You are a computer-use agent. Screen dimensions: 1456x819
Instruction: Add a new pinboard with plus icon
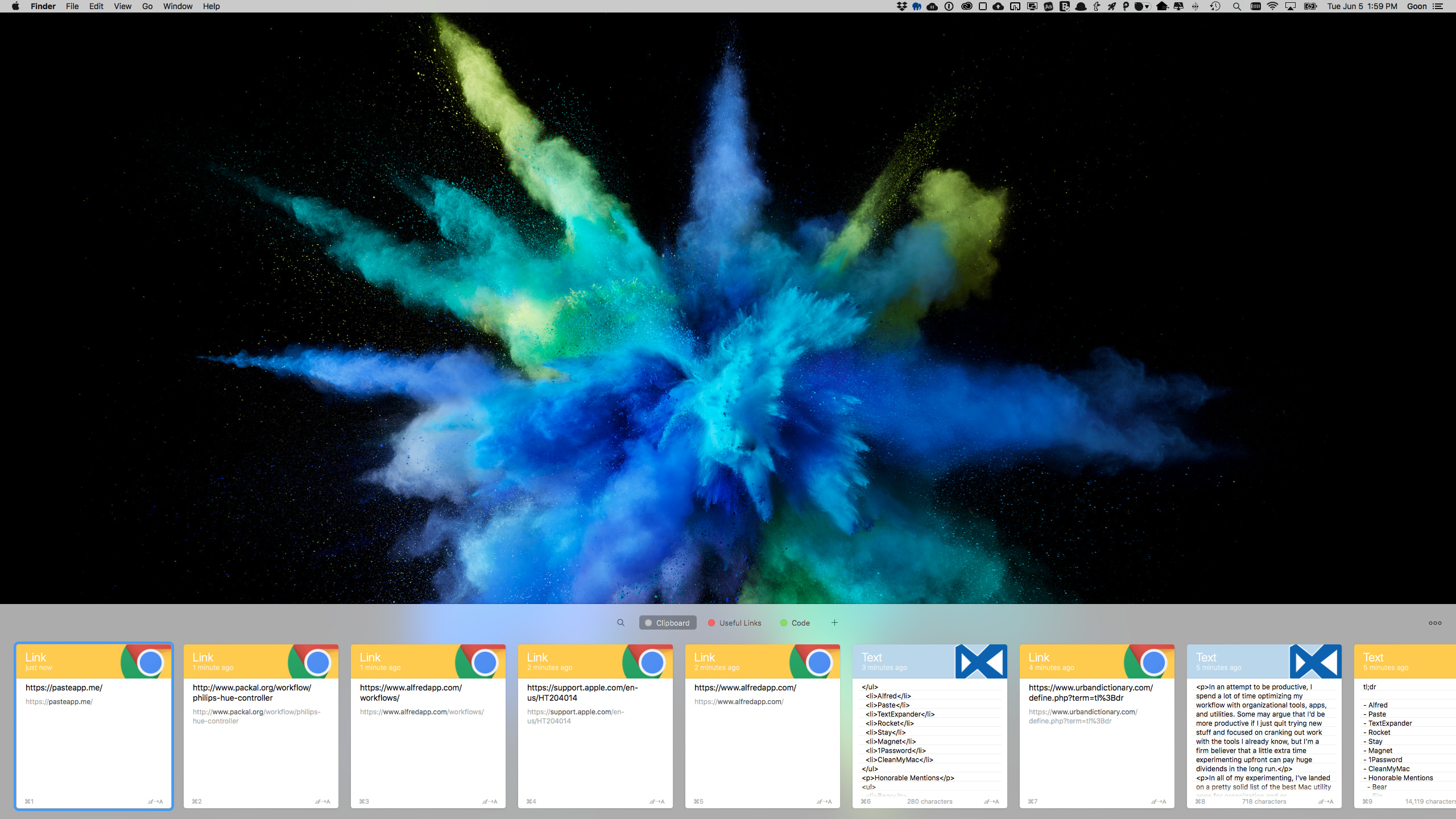coord(834,623)
